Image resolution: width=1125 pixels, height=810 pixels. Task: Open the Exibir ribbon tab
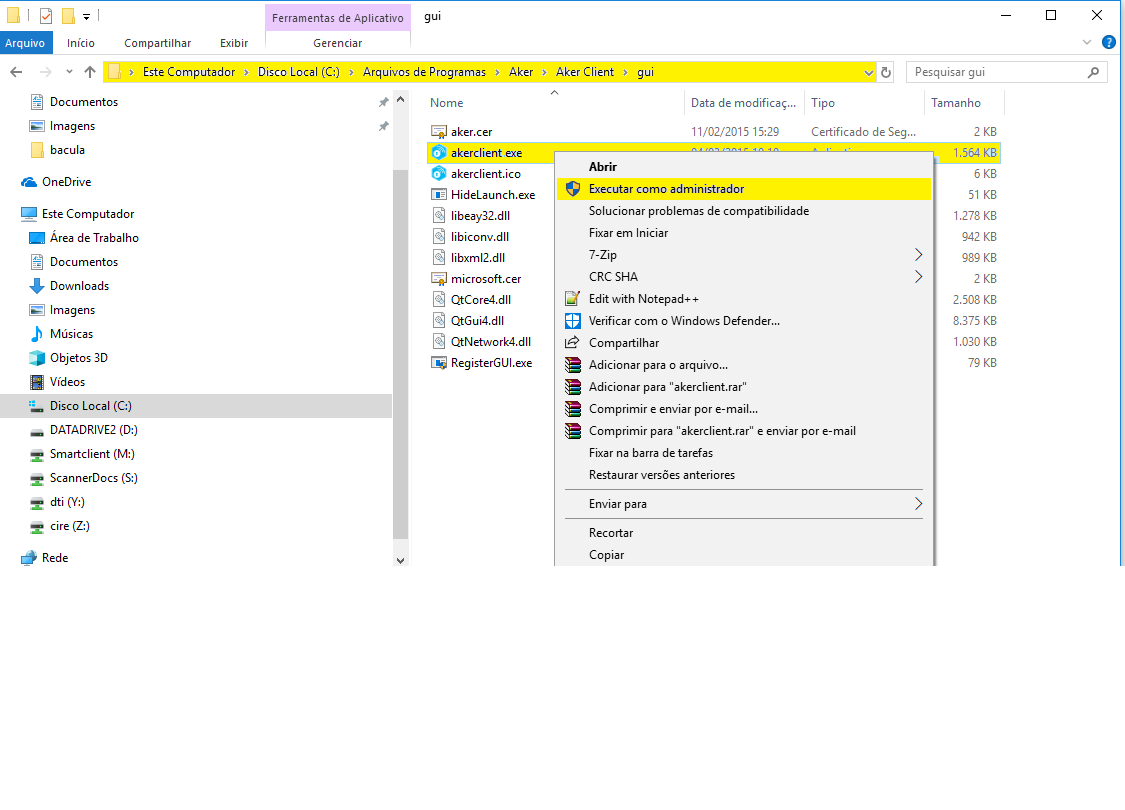coord(234,43)
